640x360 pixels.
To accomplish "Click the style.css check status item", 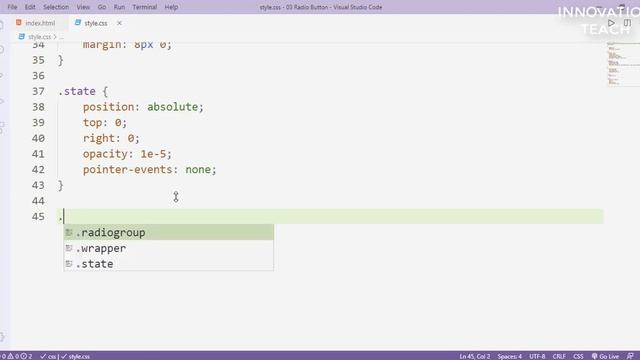I will click(76, 356).
